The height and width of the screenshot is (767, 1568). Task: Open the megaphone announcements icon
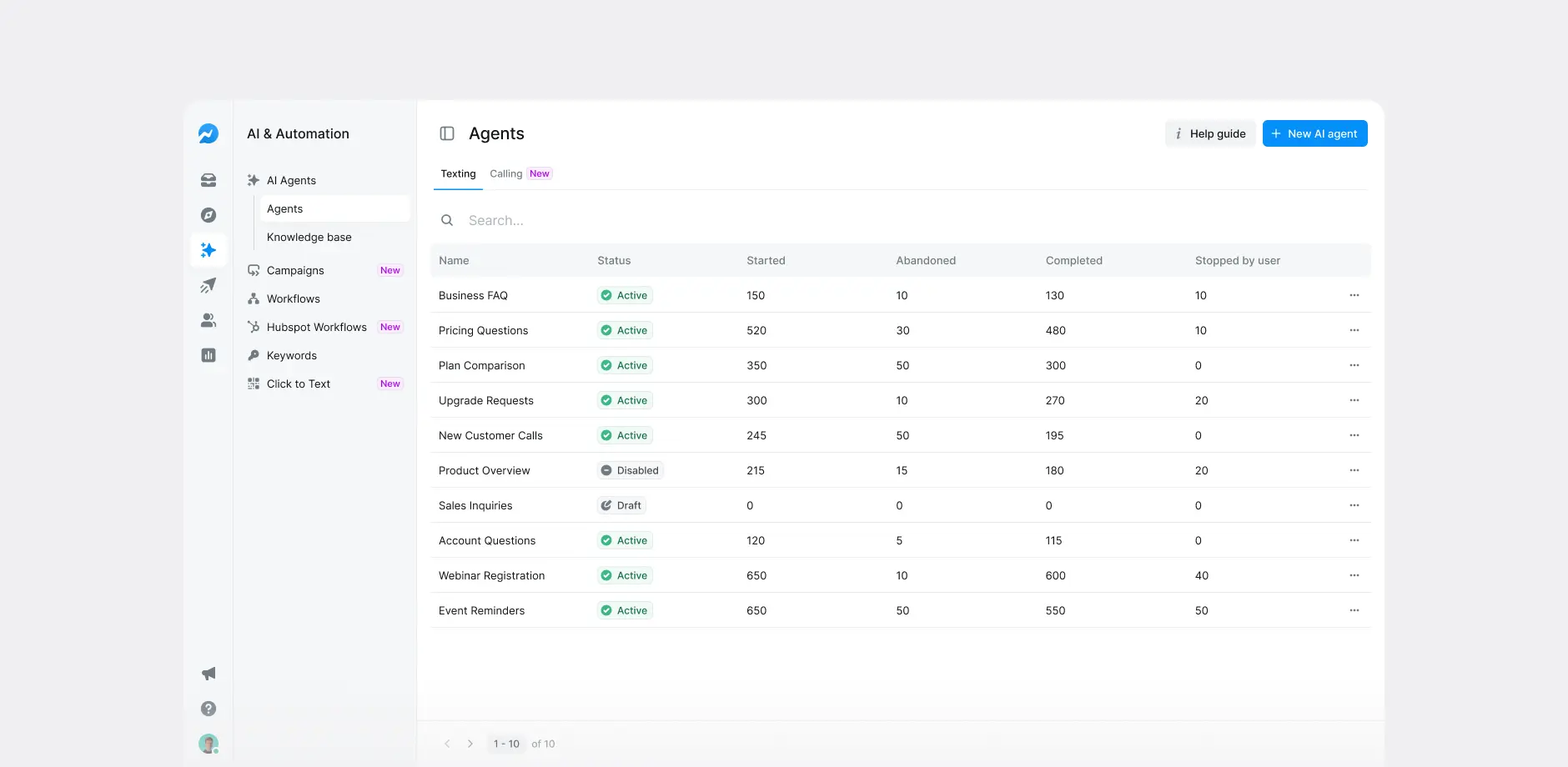pyautogui.click(x=209, y=674)
